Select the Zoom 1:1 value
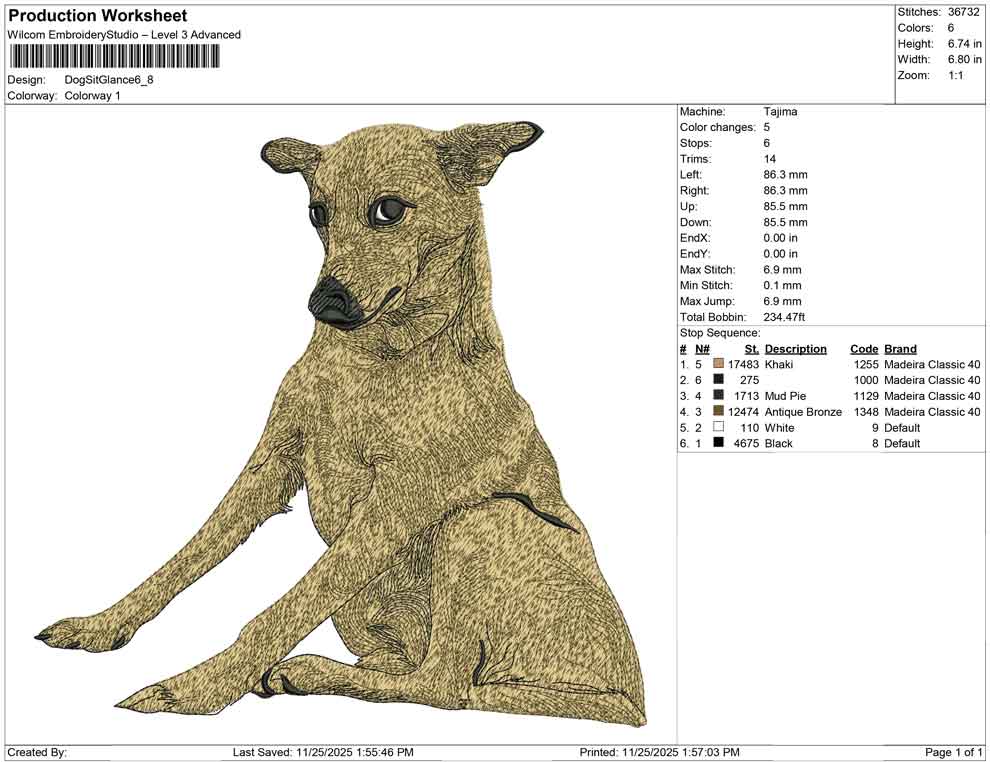The width and height of the screenshot is (990, 762). [x=955, y=76]
